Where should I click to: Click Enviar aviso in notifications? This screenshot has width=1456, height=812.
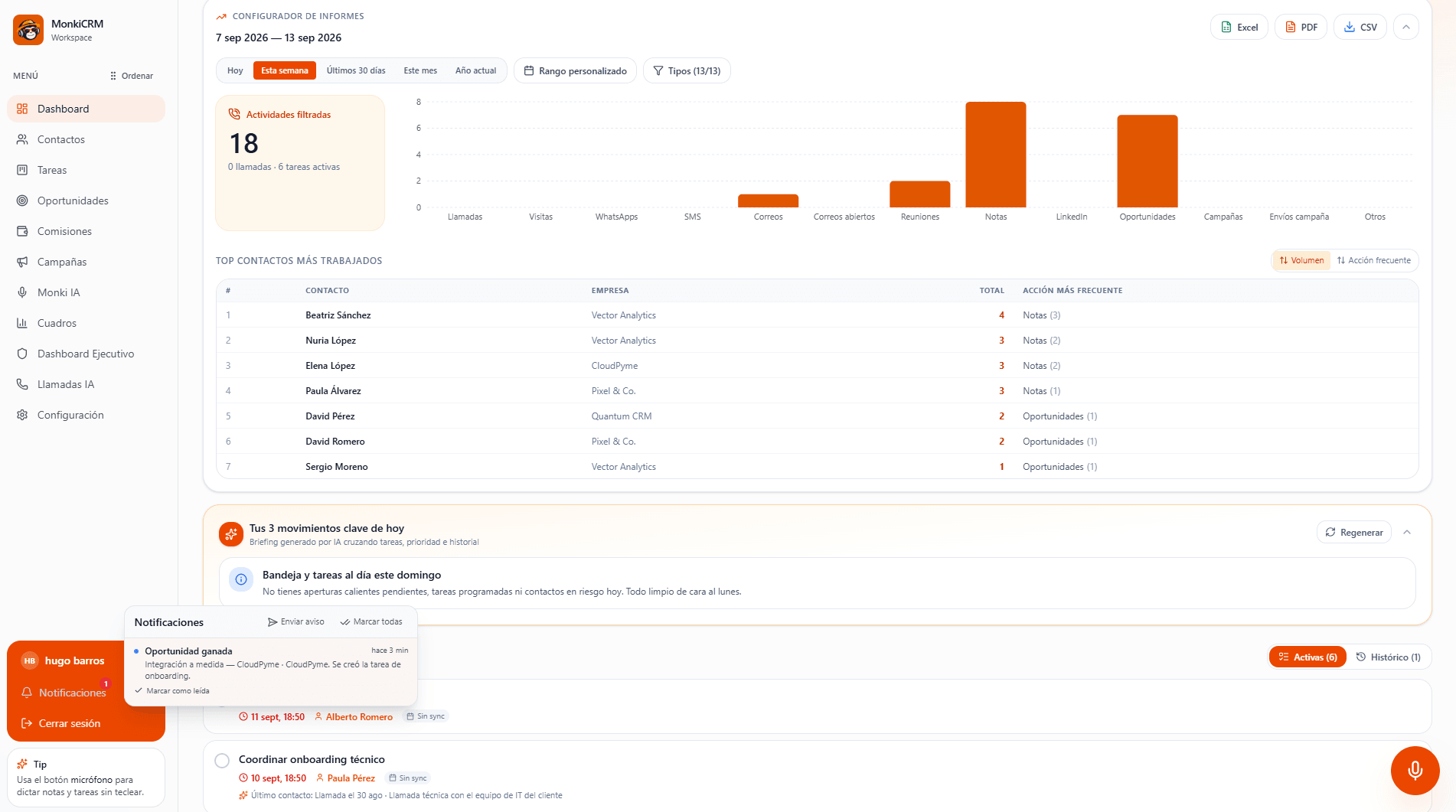296,622
